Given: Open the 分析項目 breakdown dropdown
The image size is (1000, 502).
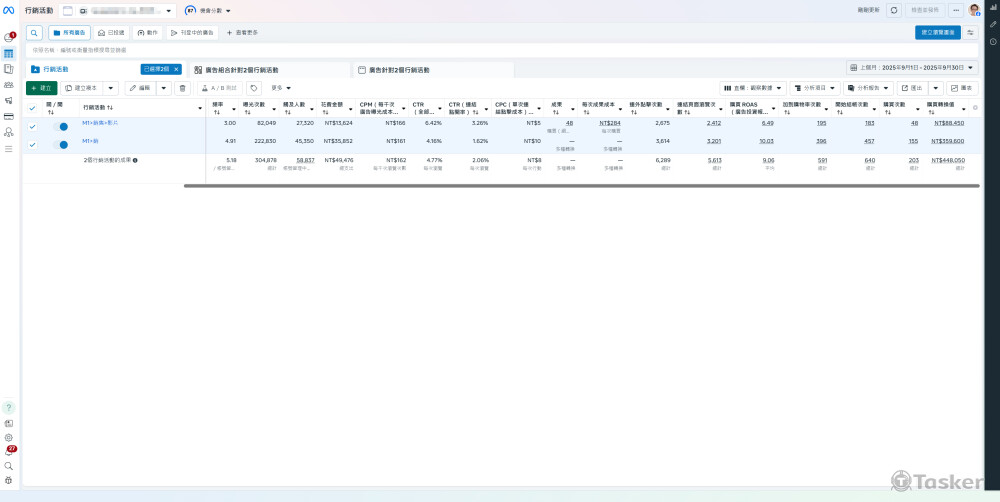Looking at the screenshot, I should [x=814, y=88].
